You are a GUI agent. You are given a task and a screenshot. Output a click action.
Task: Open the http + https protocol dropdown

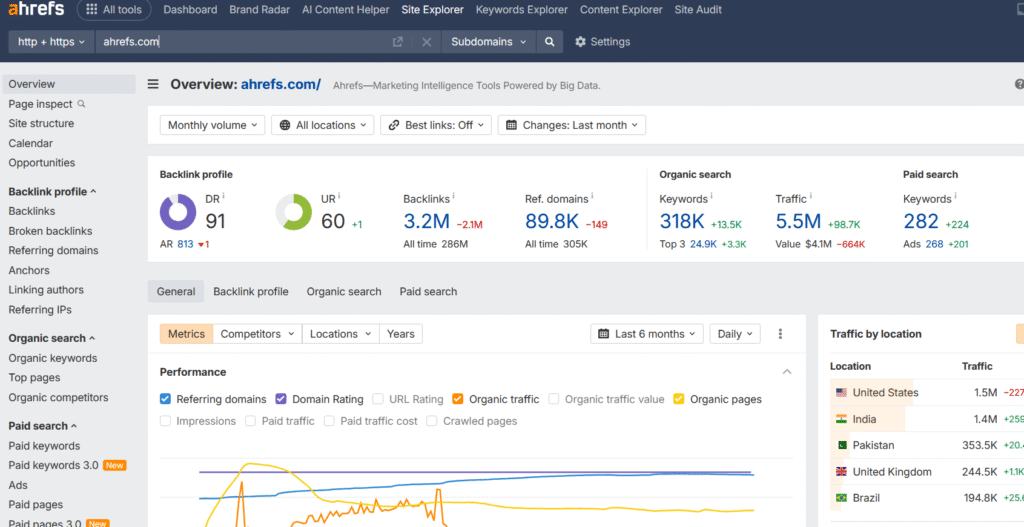(x=52, y=42)
